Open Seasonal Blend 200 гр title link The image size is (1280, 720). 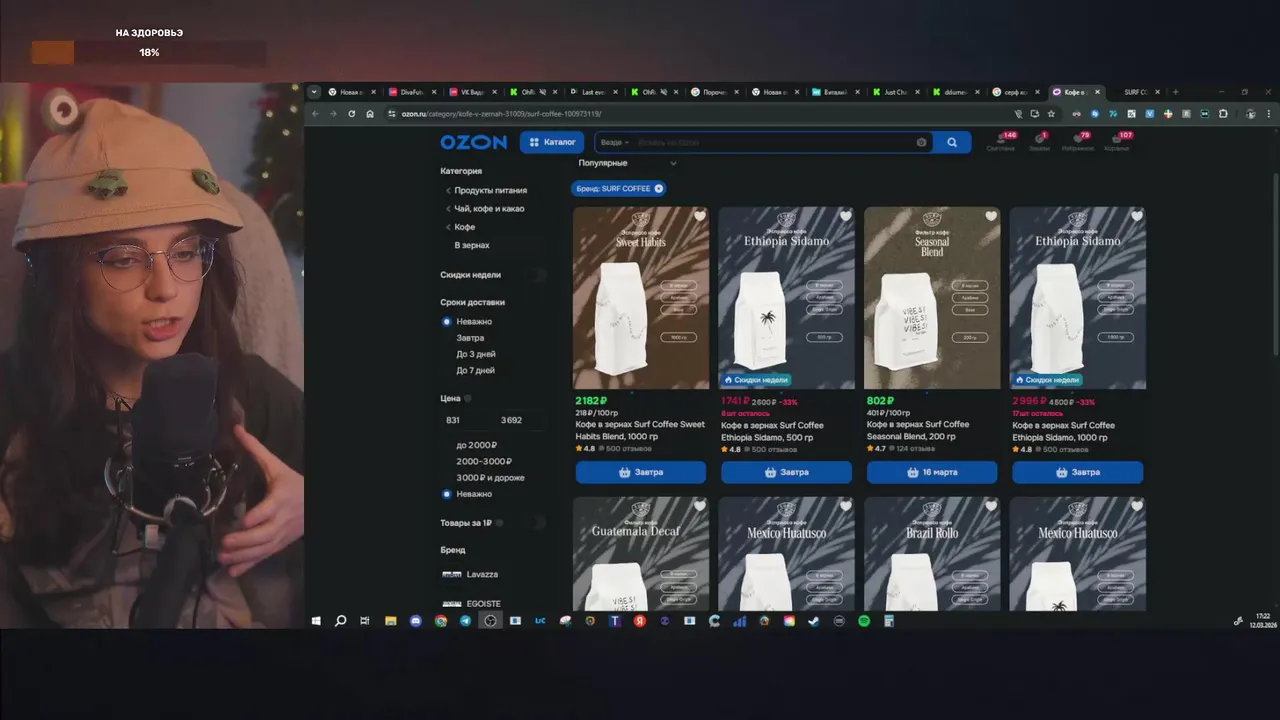(918, 431)
